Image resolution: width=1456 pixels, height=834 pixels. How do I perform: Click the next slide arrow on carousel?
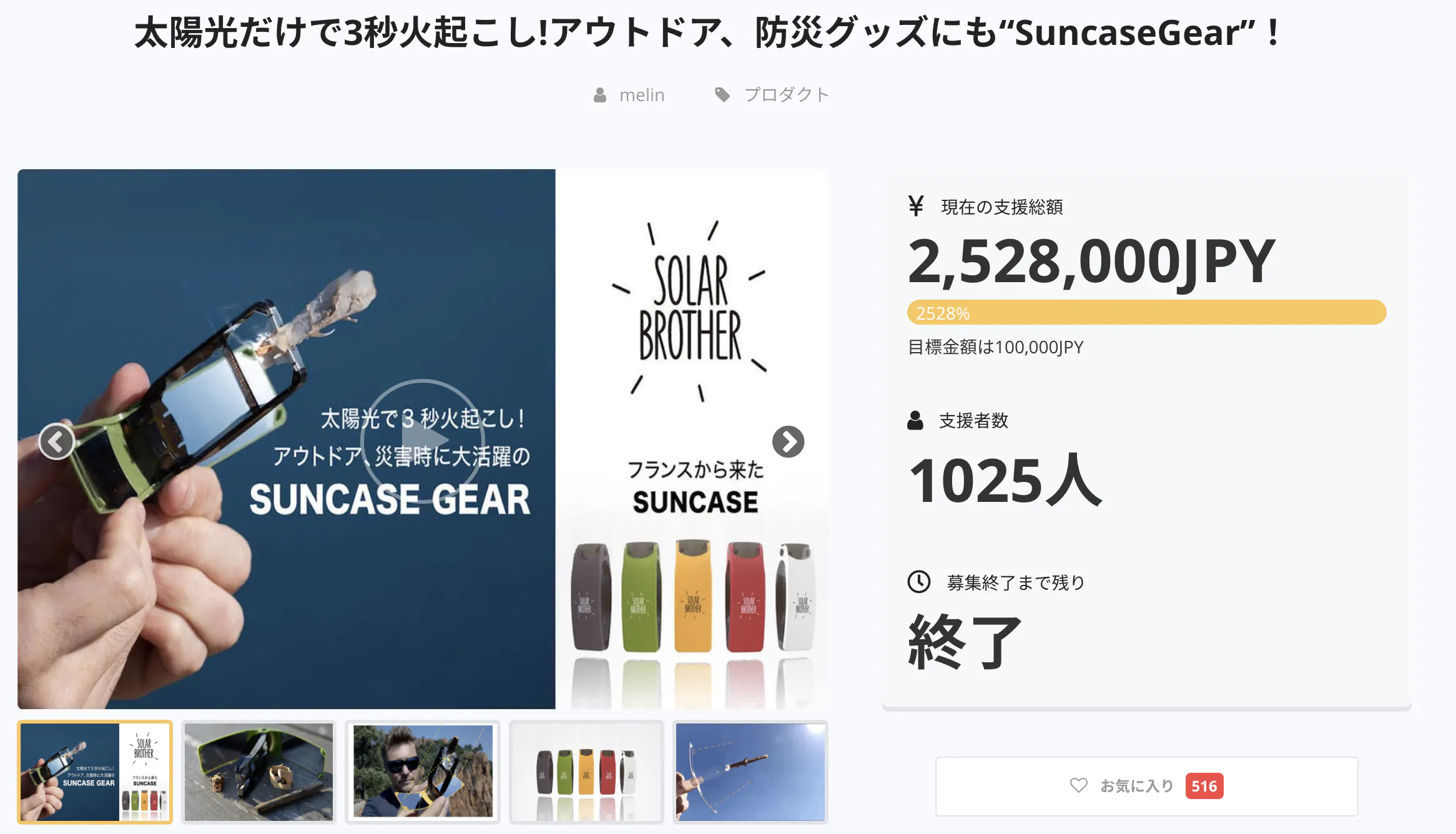[x=788, y=442]
